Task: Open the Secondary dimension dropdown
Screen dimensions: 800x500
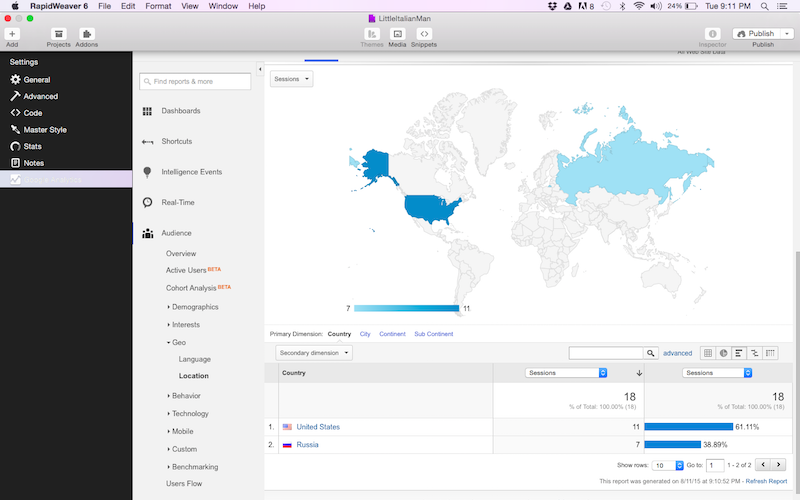Action: pyautogui.click(x=314, y=353)
